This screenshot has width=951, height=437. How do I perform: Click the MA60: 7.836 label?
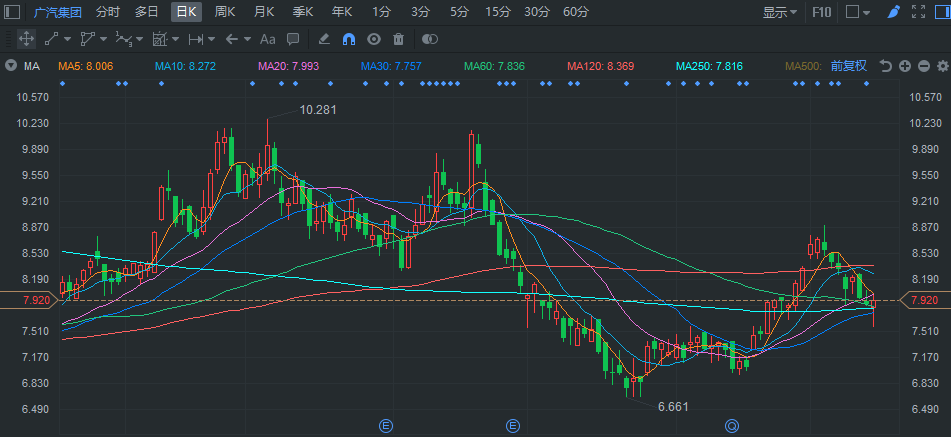pos(494,66)
